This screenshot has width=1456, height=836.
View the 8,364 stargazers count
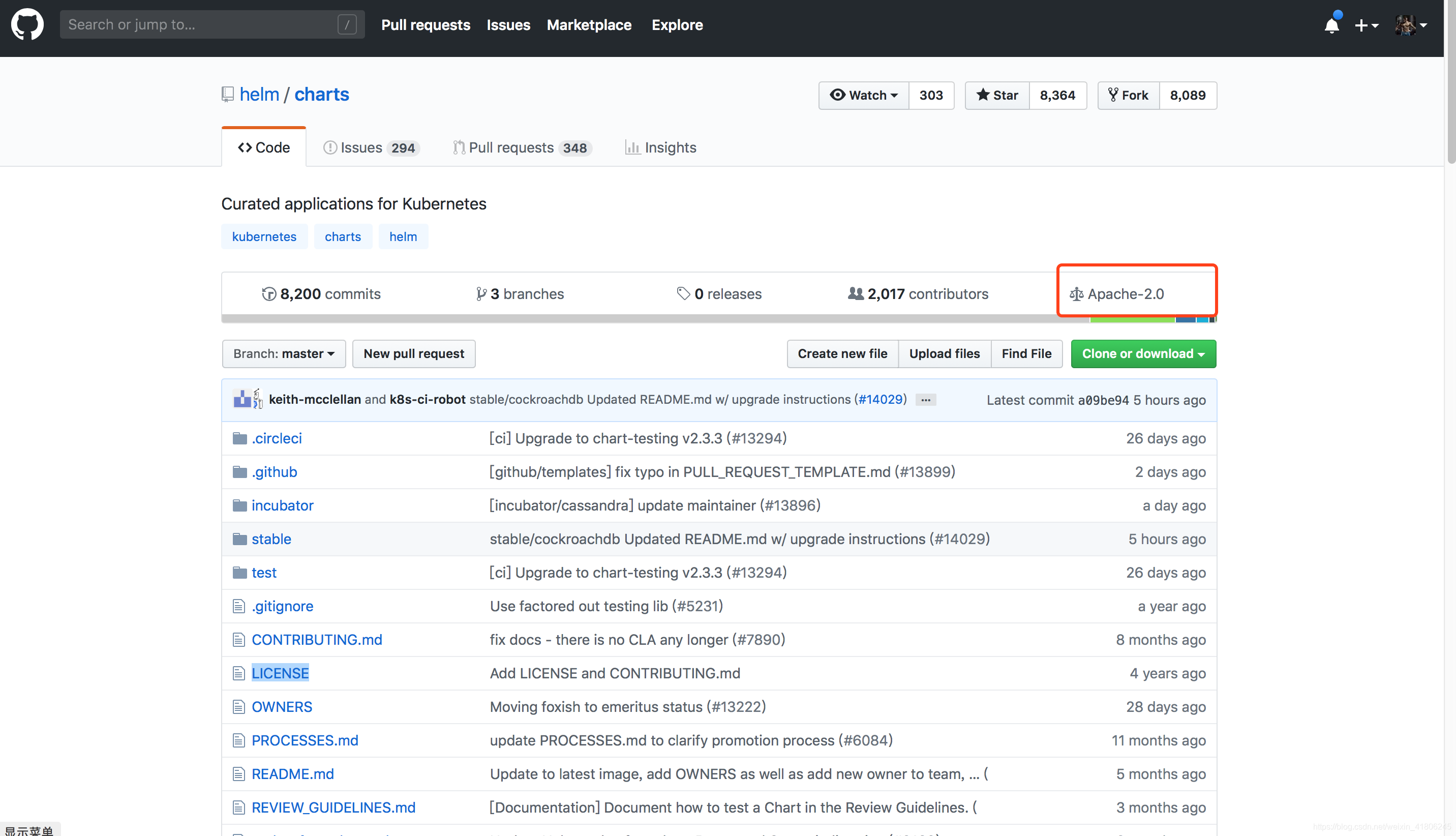tap(1058, 95)
